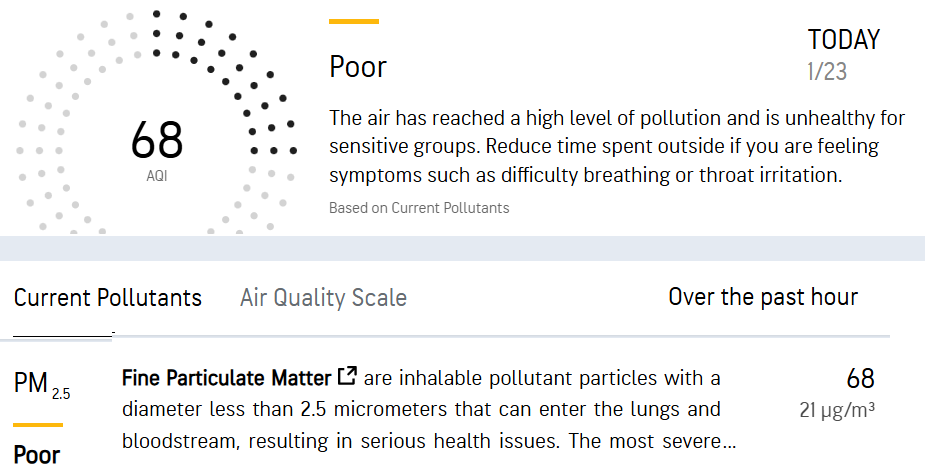Expand the truncated PM 2.5 description ellipsis
The height and width of the screenshot is (472, 925).
(731, 441)
